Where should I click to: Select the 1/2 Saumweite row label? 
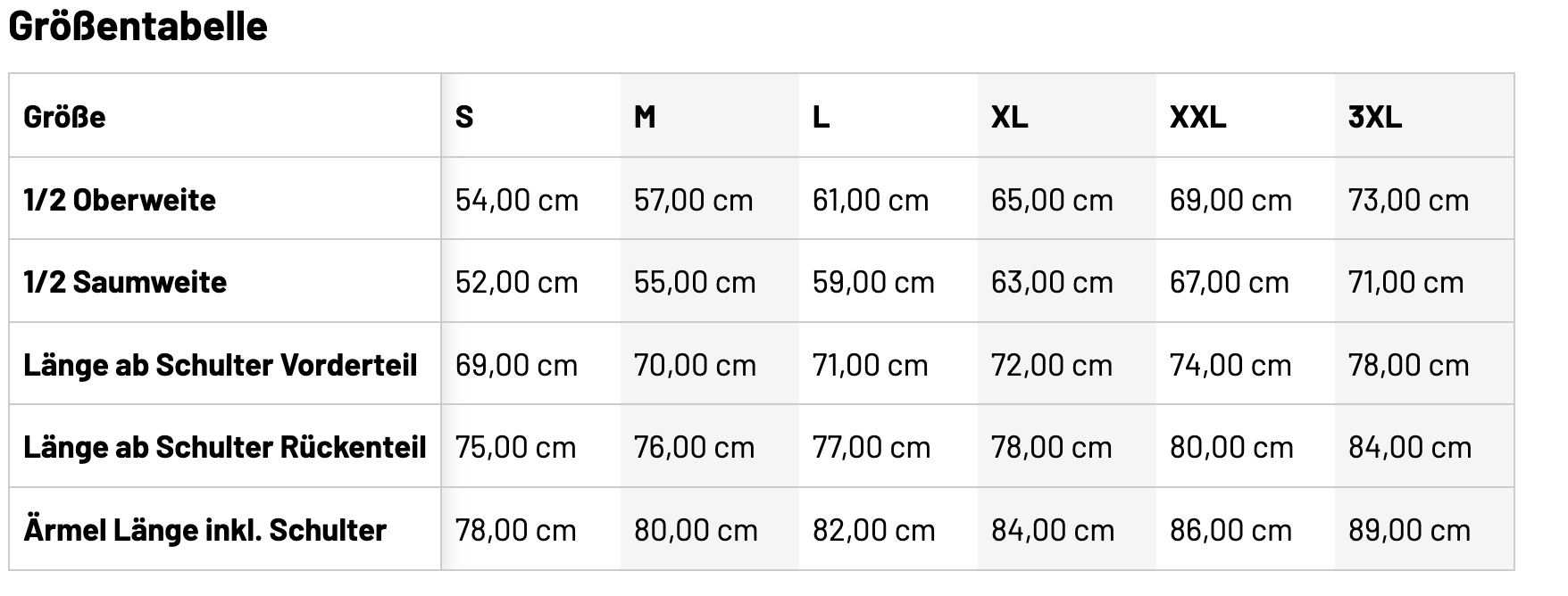(125, 283)
